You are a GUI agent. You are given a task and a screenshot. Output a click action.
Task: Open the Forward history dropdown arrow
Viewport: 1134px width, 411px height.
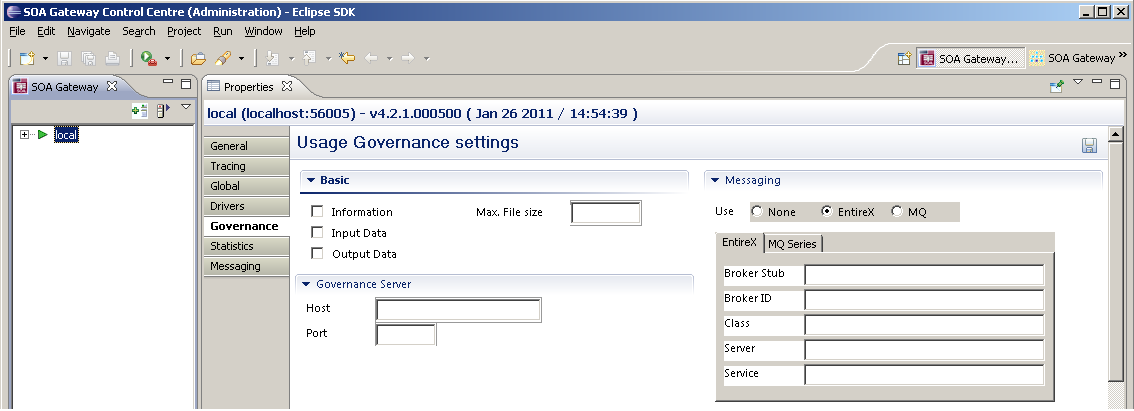pyautogui.click(x=426, y=58)
